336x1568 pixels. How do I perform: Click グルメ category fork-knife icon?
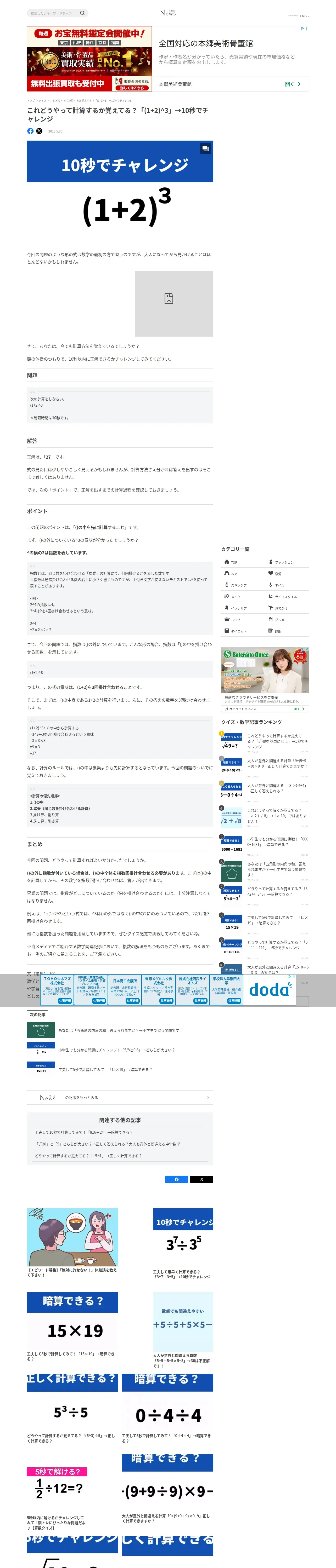click(x=271, y=619)
